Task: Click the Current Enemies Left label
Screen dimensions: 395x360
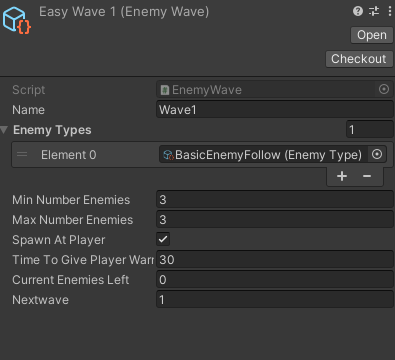Action: 71,280
